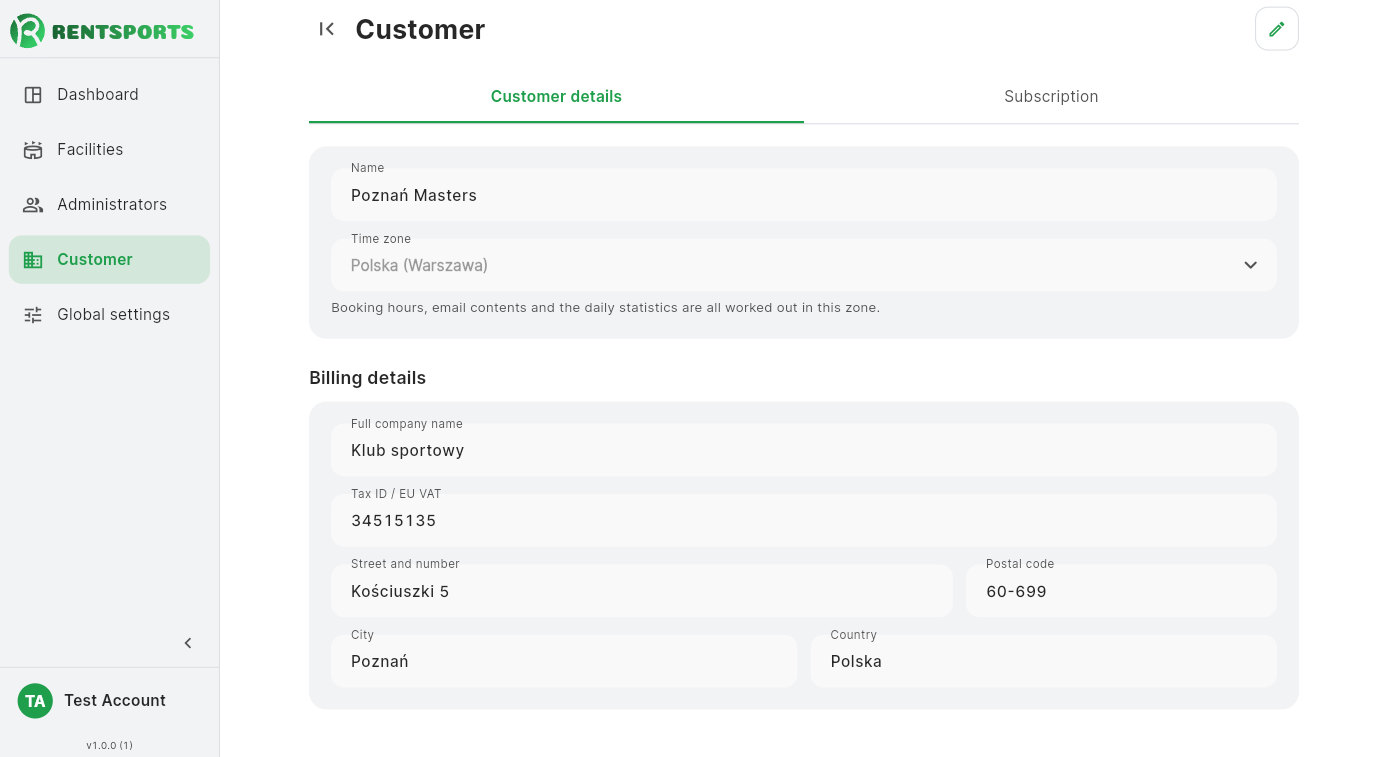Click the version text v1.0.0 (1)

click(109, 745)
